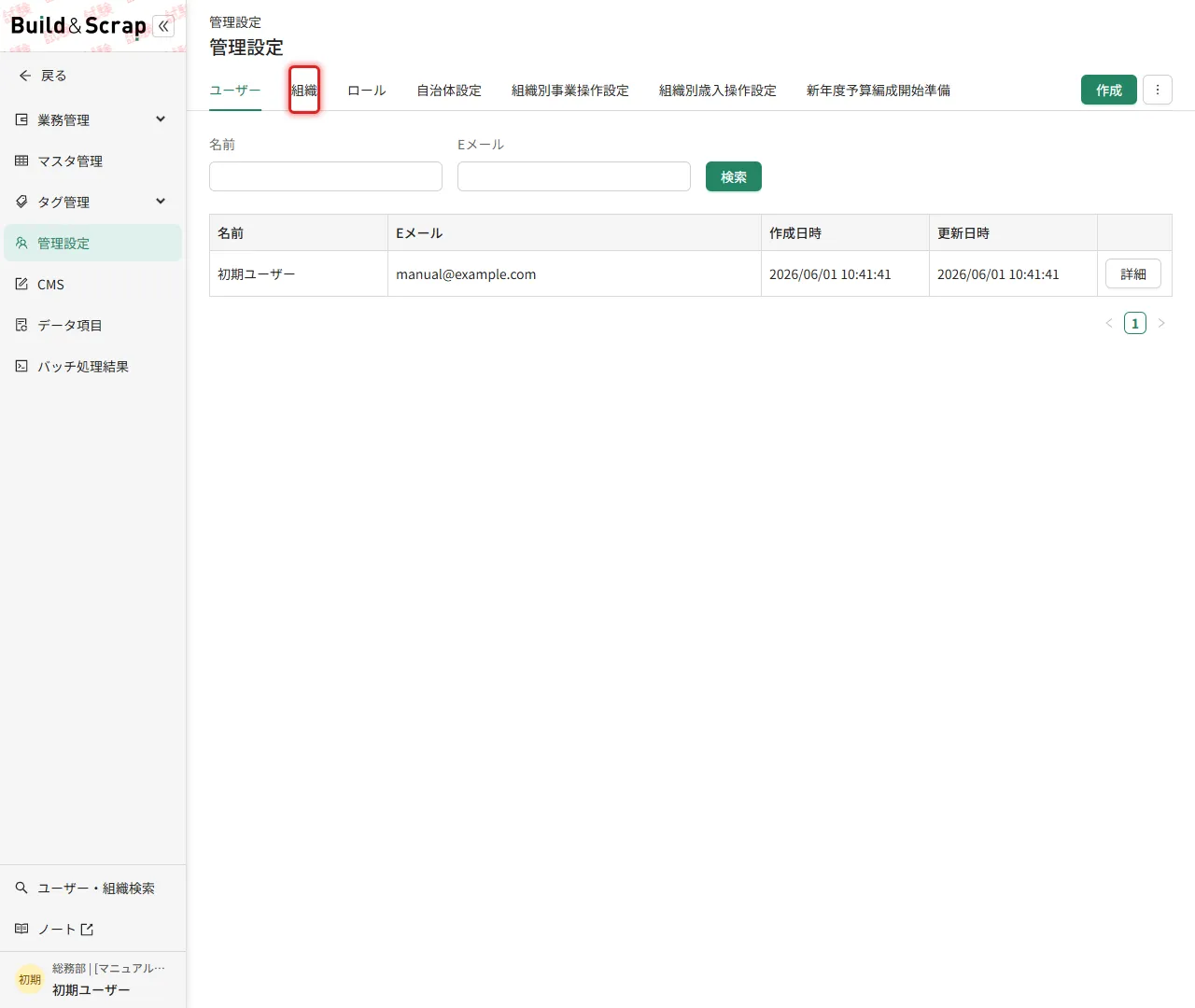
Task: Click the 更新日時 column header
Action: [x=1013, y=232]
